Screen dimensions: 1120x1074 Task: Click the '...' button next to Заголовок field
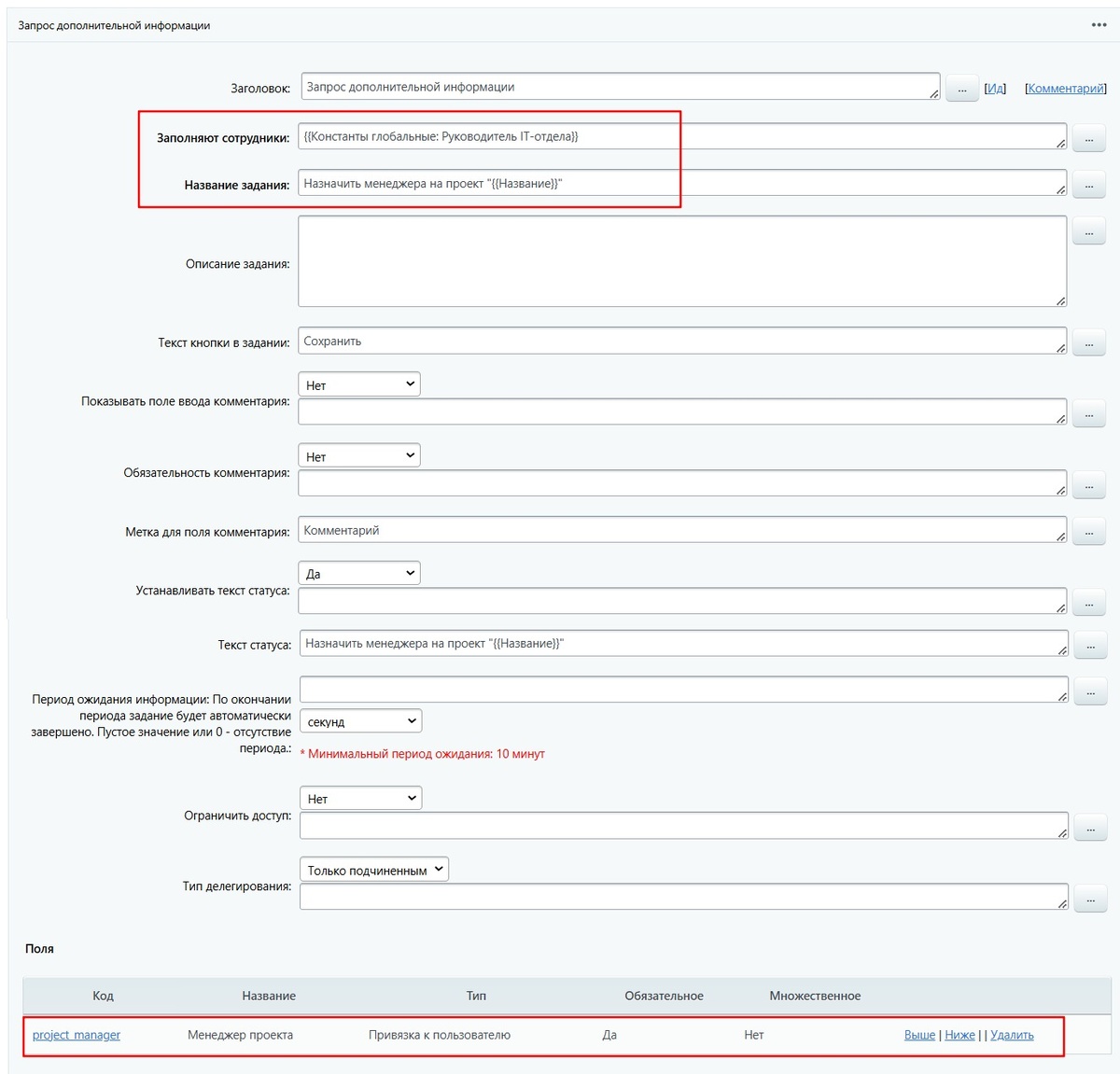[x=962, y=89]
